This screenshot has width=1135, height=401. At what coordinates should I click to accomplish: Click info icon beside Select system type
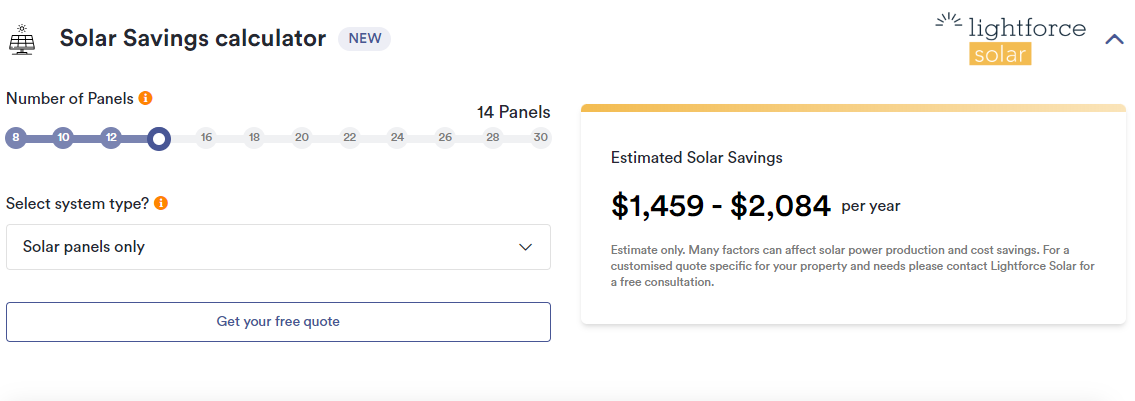(x=161, y=203)
